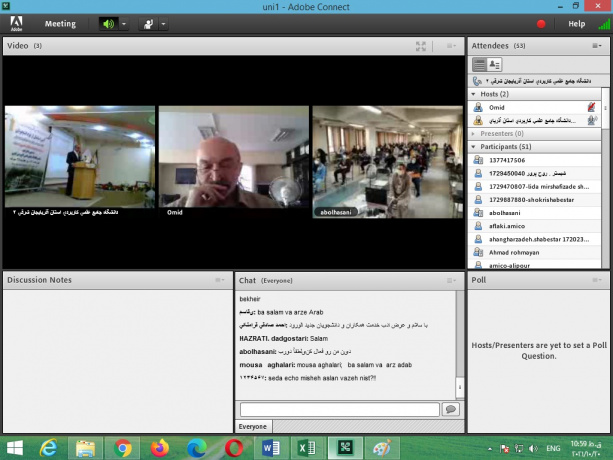Collapse the Participants group

point(473,146)
